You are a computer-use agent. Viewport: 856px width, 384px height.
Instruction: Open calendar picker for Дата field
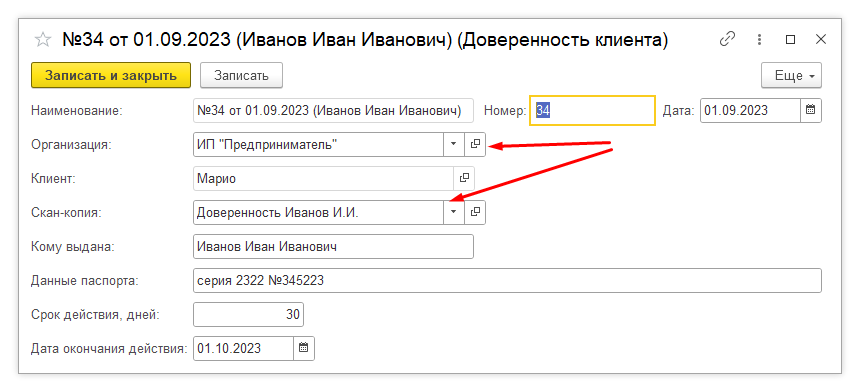[811, 110]
